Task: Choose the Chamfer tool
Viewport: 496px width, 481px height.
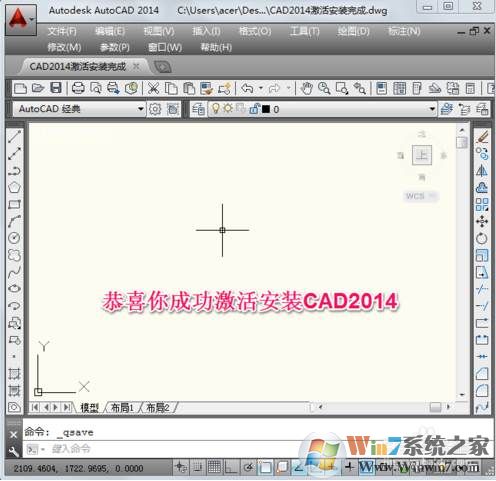Action: 482,374
